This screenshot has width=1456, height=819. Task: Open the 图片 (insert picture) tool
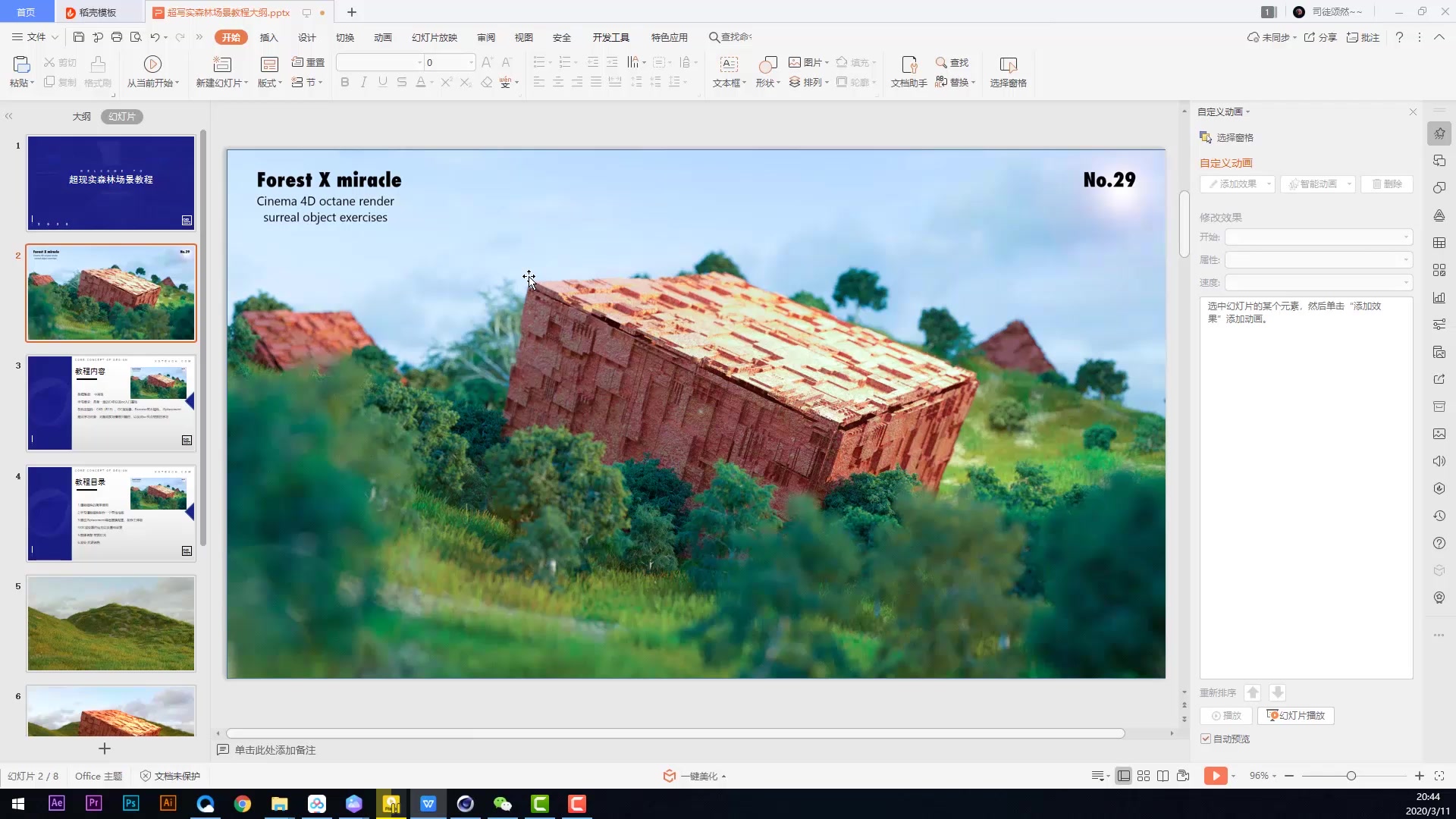808,62
